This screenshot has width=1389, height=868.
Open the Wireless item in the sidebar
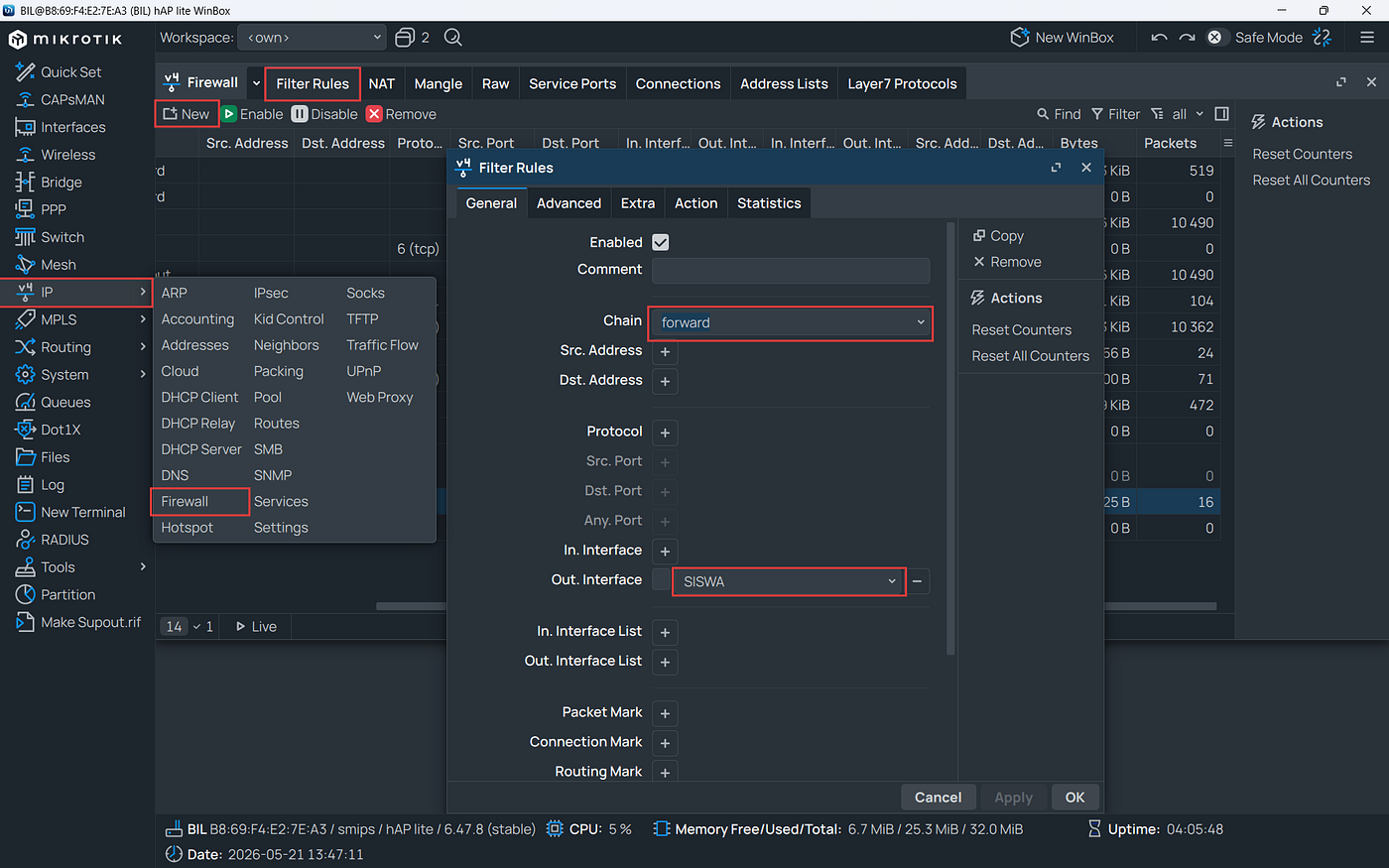67,155
